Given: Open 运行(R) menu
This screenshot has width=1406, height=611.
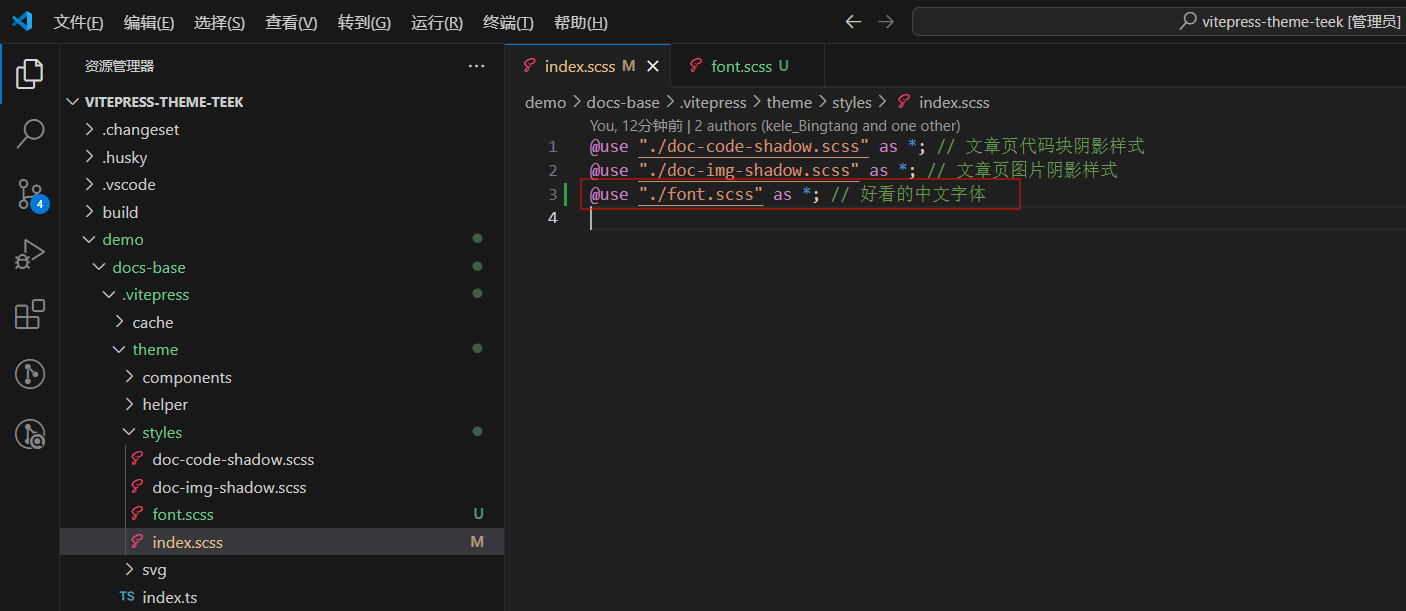Looking at the screenshot, I should [437, 22].
